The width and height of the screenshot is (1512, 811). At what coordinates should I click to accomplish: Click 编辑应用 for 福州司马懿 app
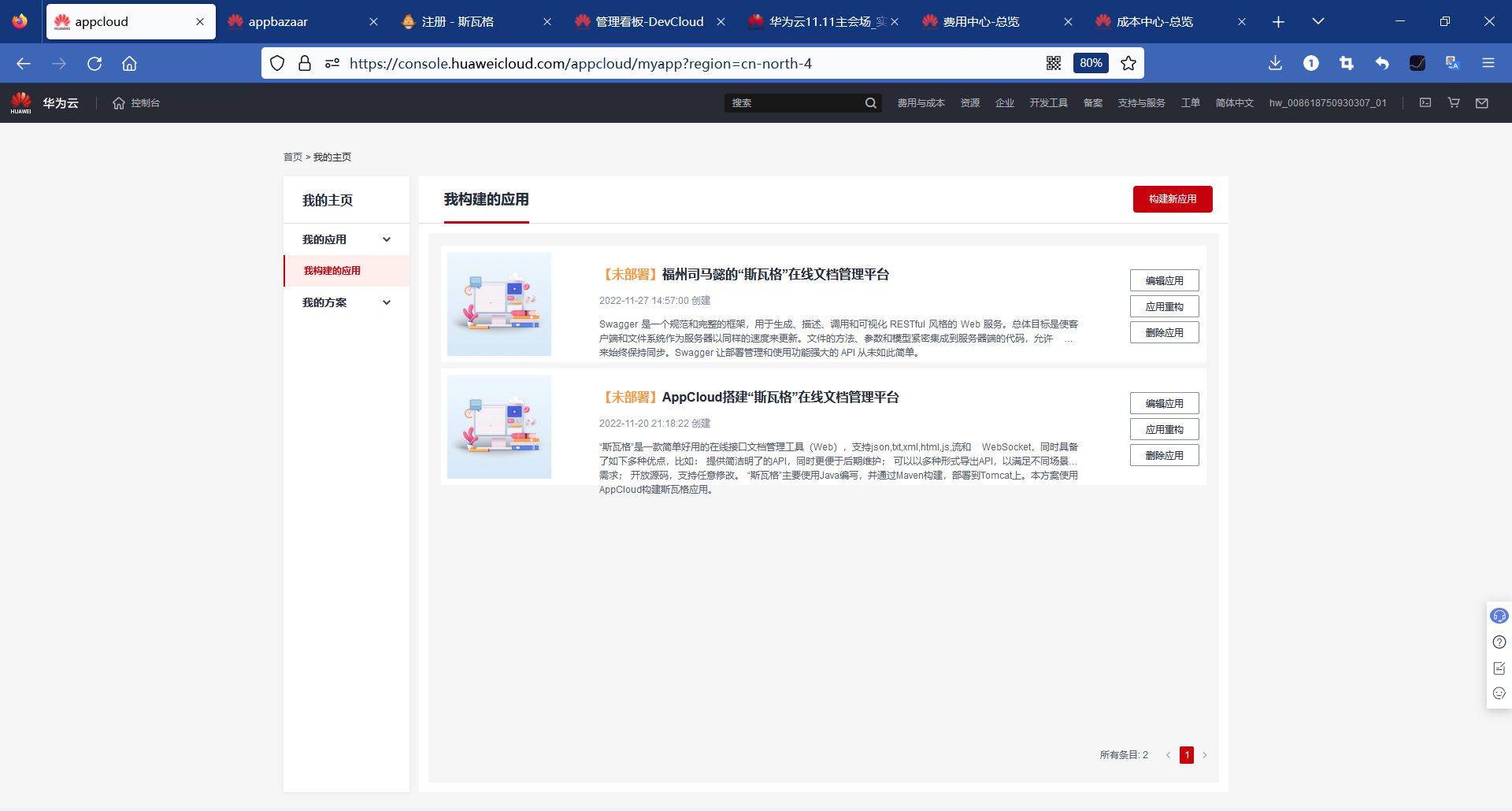pos(1165,280)
